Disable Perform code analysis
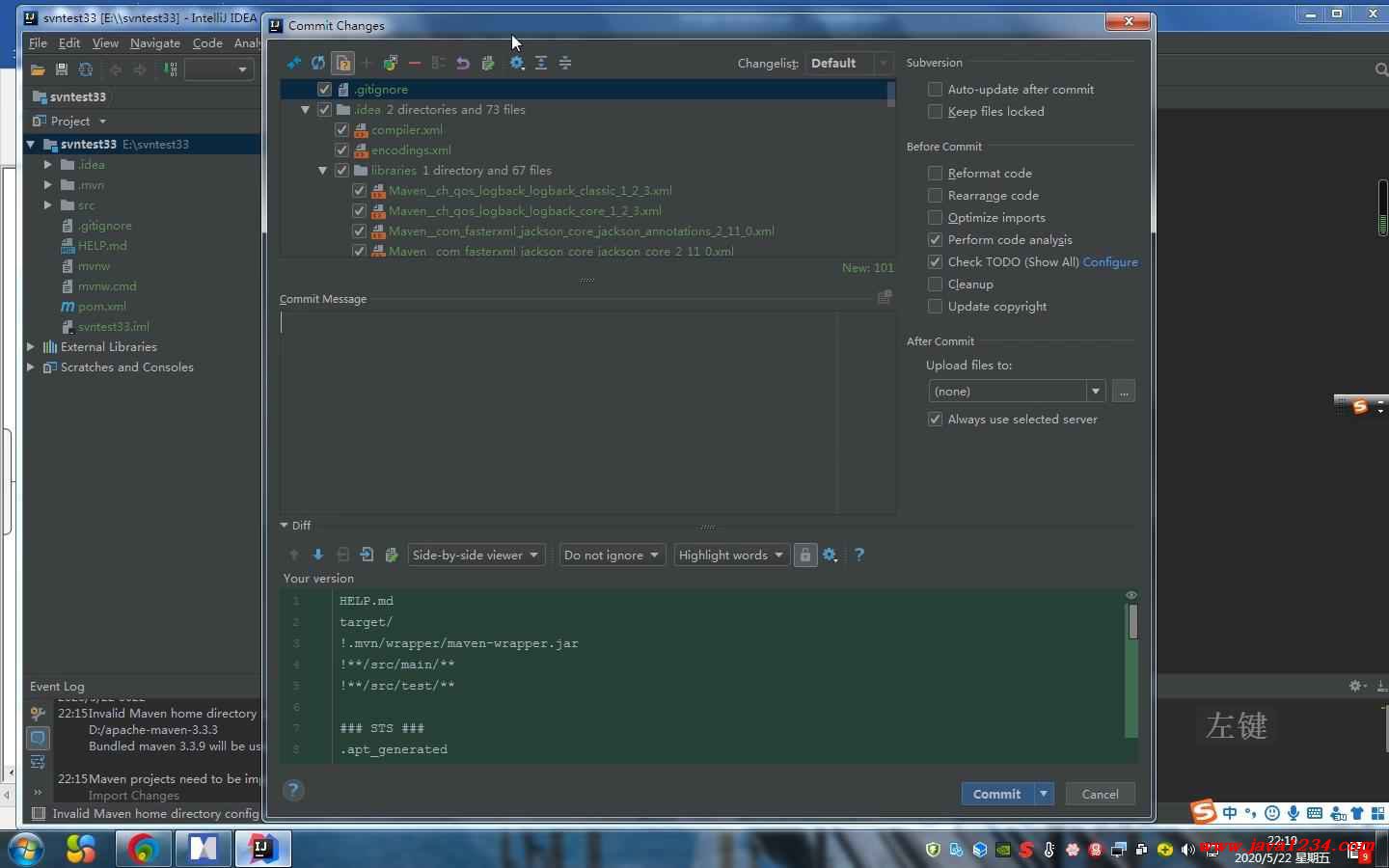The width and height of the screenshot is (1389, 868). [x=935, y=239]
